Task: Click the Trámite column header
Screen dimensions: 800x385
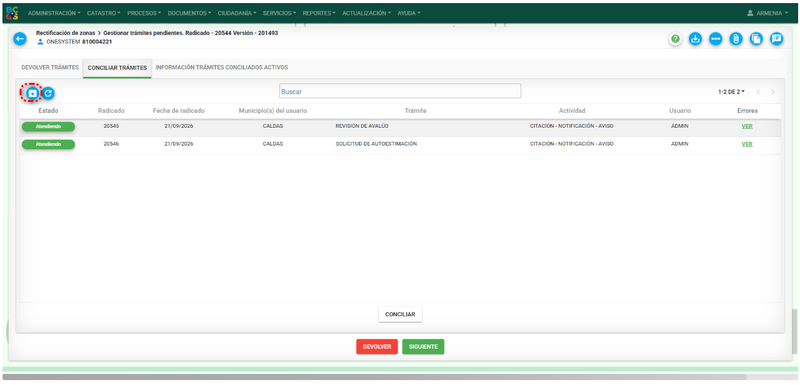Action: 415,111
